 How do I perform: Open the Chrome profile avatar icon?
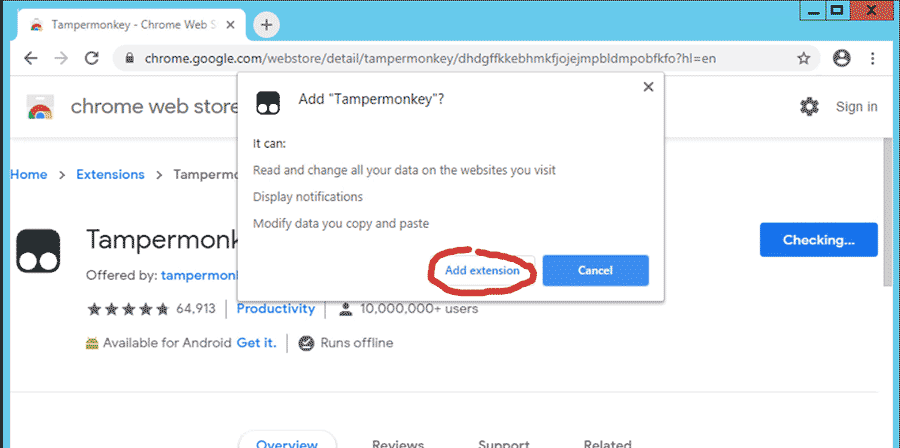tap(841, 57)
